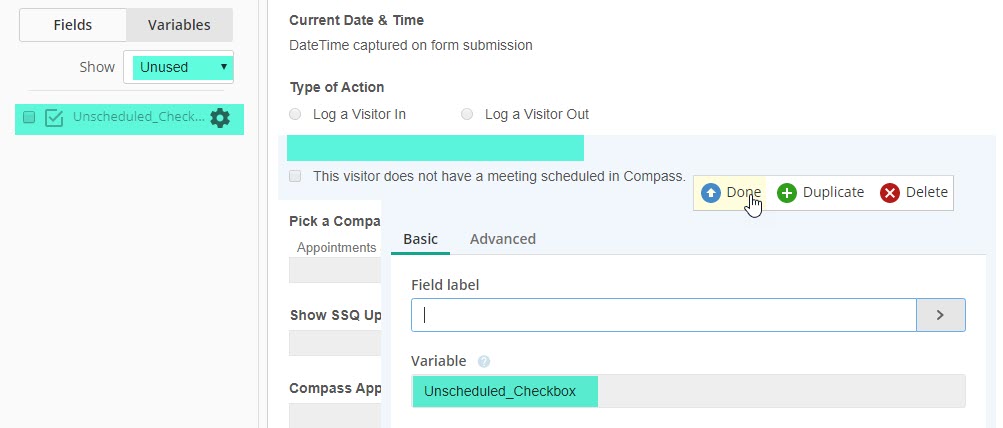
Task: Open the Show filter dropdown set to Unused
Action: (182, 68)
